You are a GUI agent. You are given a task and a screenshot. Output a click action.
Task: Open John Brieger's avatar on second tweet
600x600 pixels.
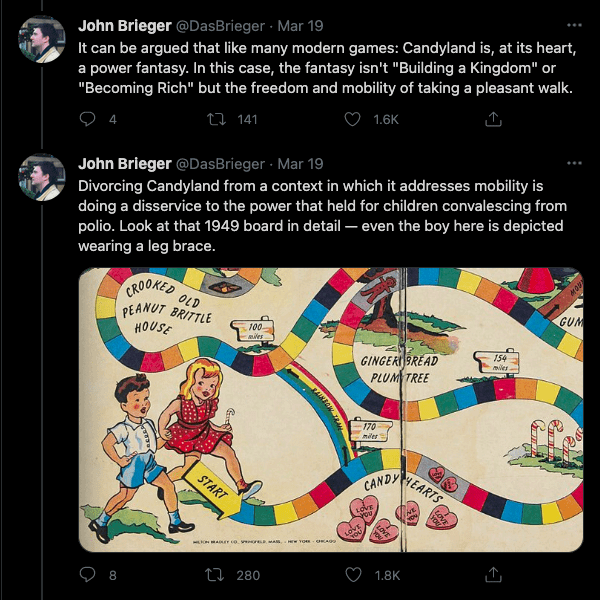(x=43, y=180)
